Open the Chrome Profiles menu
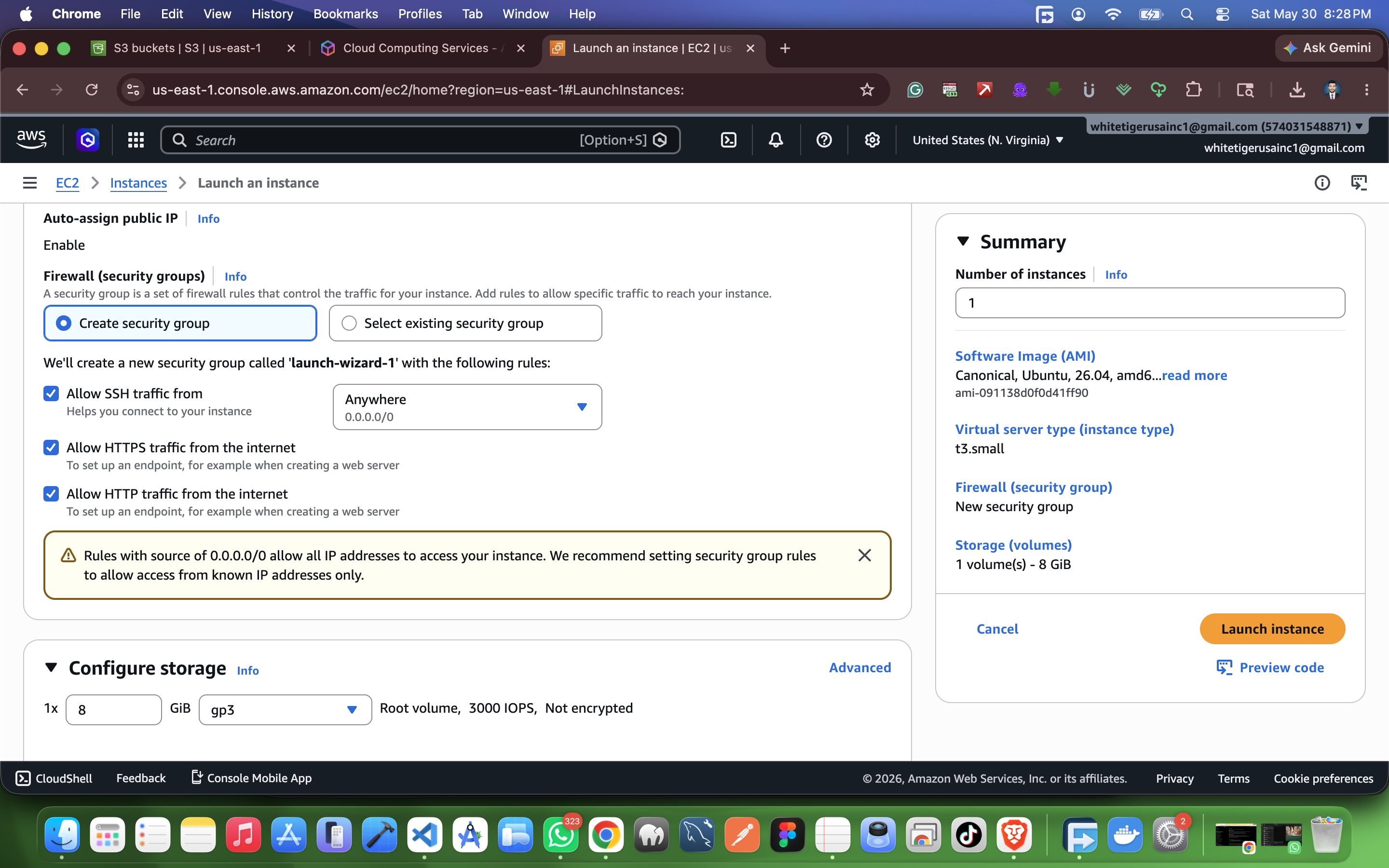 tap(420, 14)
